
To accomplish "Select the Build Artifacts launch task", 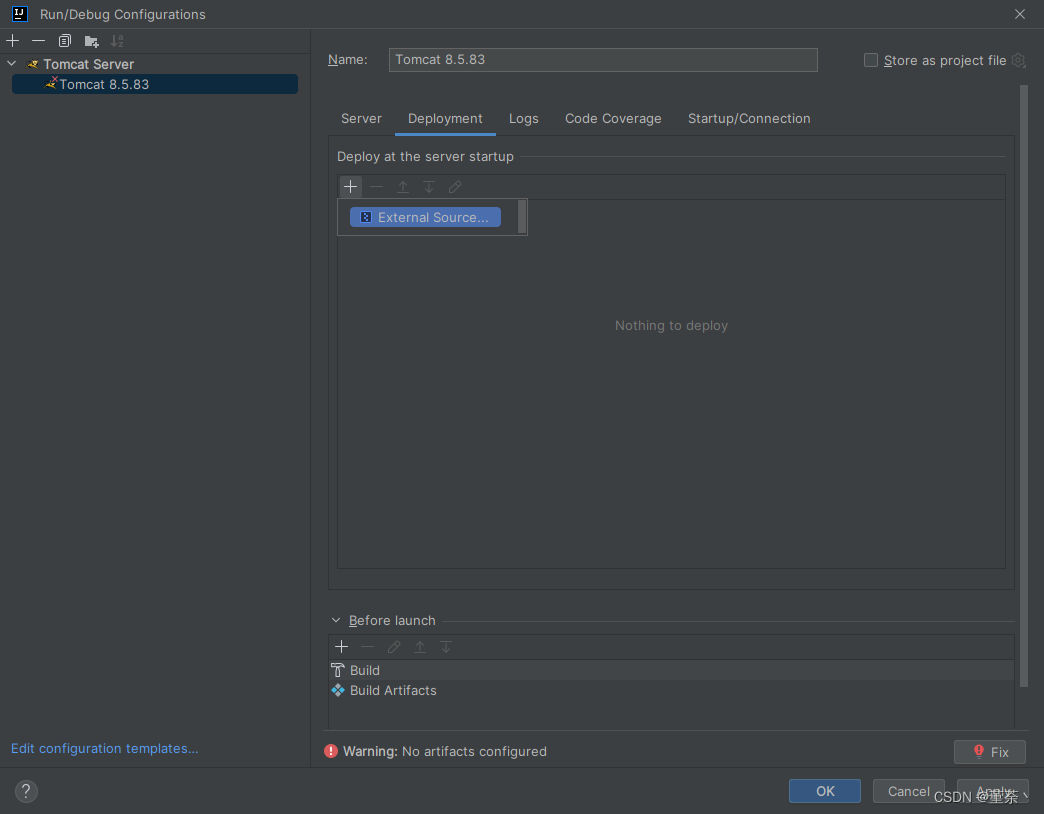I will (x=671, y=690).
